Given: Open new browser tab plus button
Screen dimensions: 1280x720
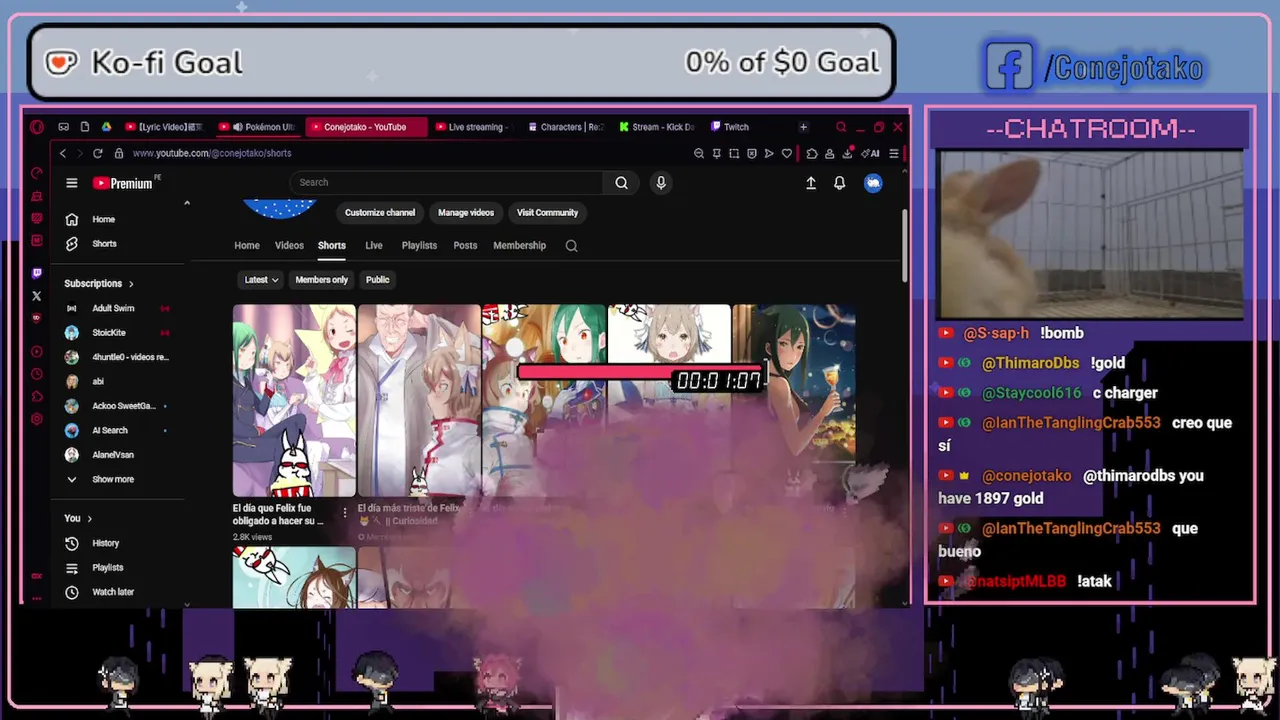Looking at the screenshot, I should click(803, 127).
